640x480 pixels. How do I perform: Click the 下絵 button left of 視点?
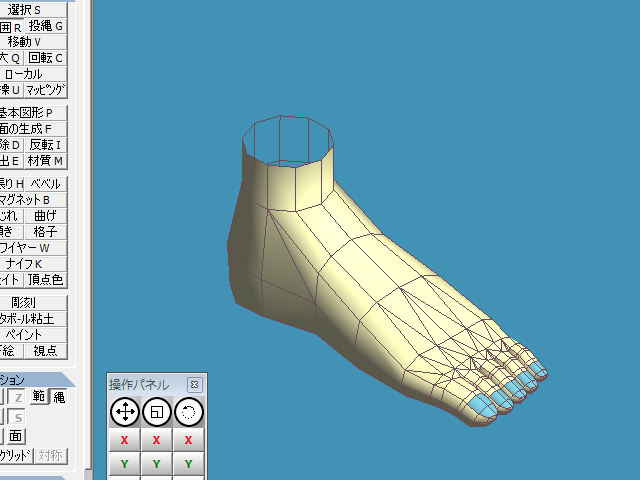[11, 351]
